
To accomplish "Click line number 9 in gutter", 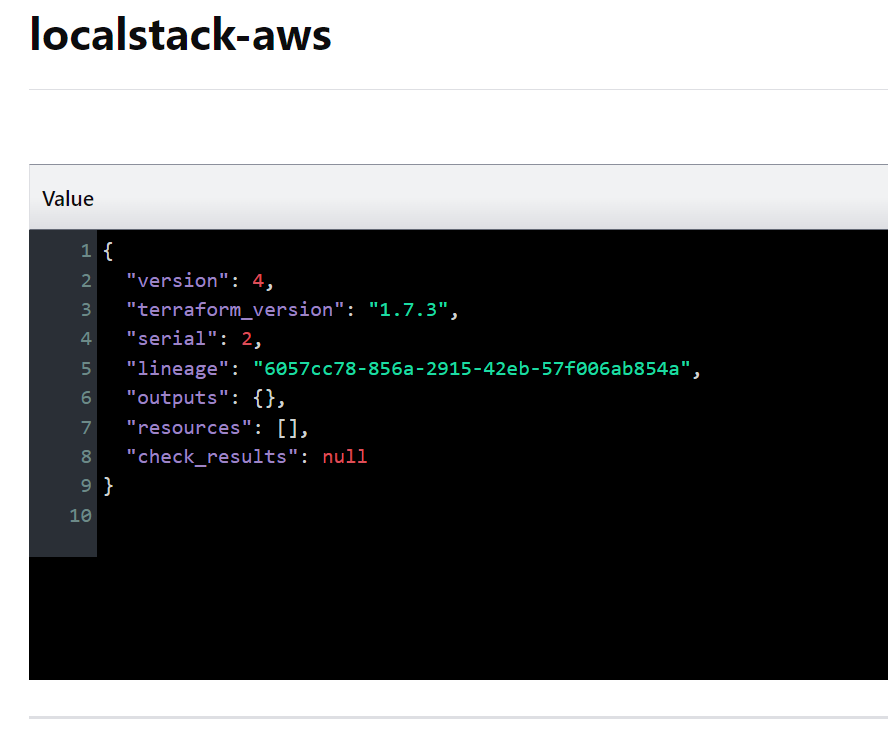I will [x=86, y=486].
